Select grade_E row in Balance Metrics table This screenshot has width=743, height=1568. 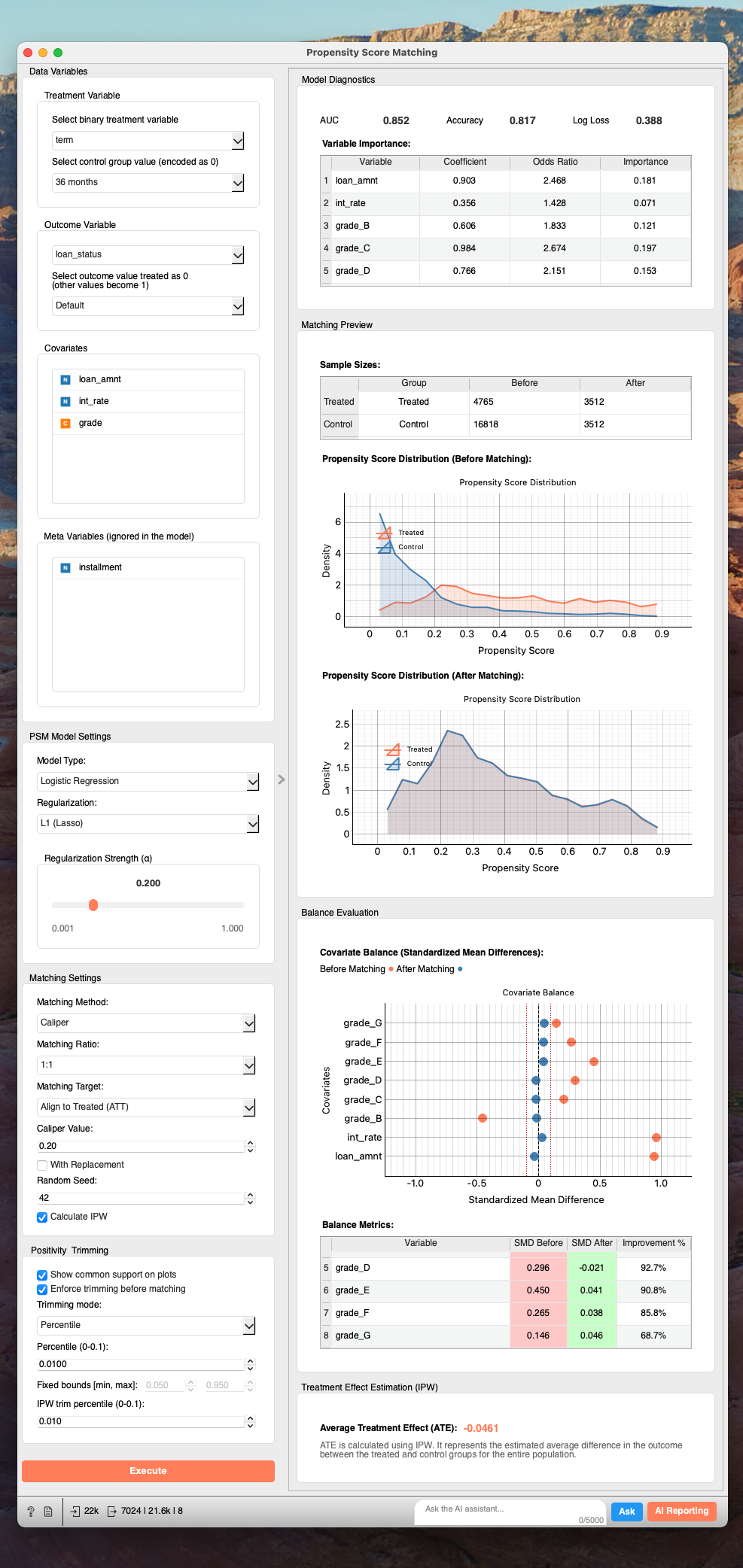point(505,1290)
